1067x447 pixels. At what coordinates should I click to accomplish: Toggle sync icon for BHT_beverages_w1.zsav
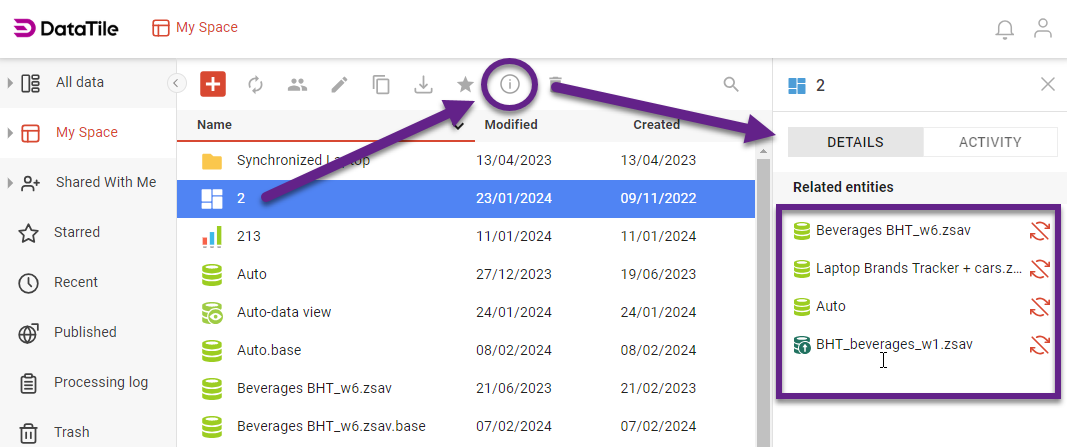pos(1040,345)
